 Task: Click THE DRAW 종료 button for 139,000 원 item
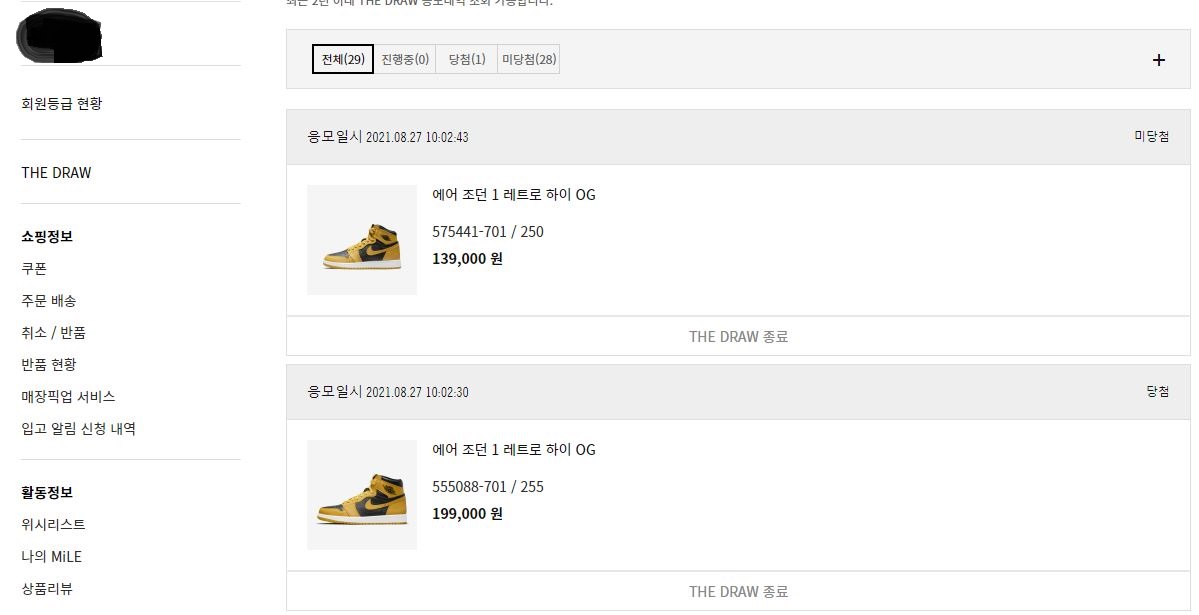[x=738, y=336]
